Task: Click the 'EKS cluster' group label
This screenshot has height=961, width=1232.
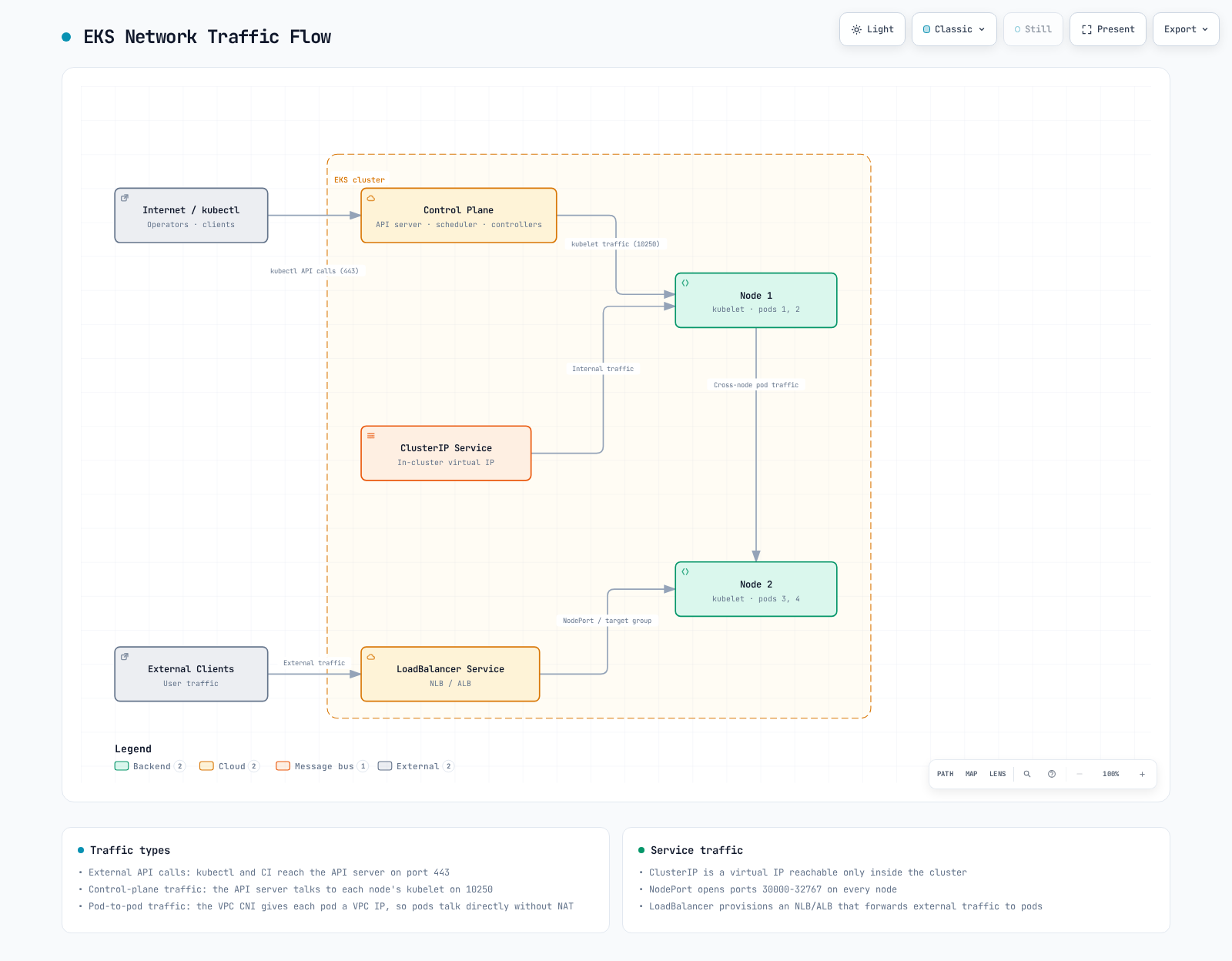Action: 360,180
